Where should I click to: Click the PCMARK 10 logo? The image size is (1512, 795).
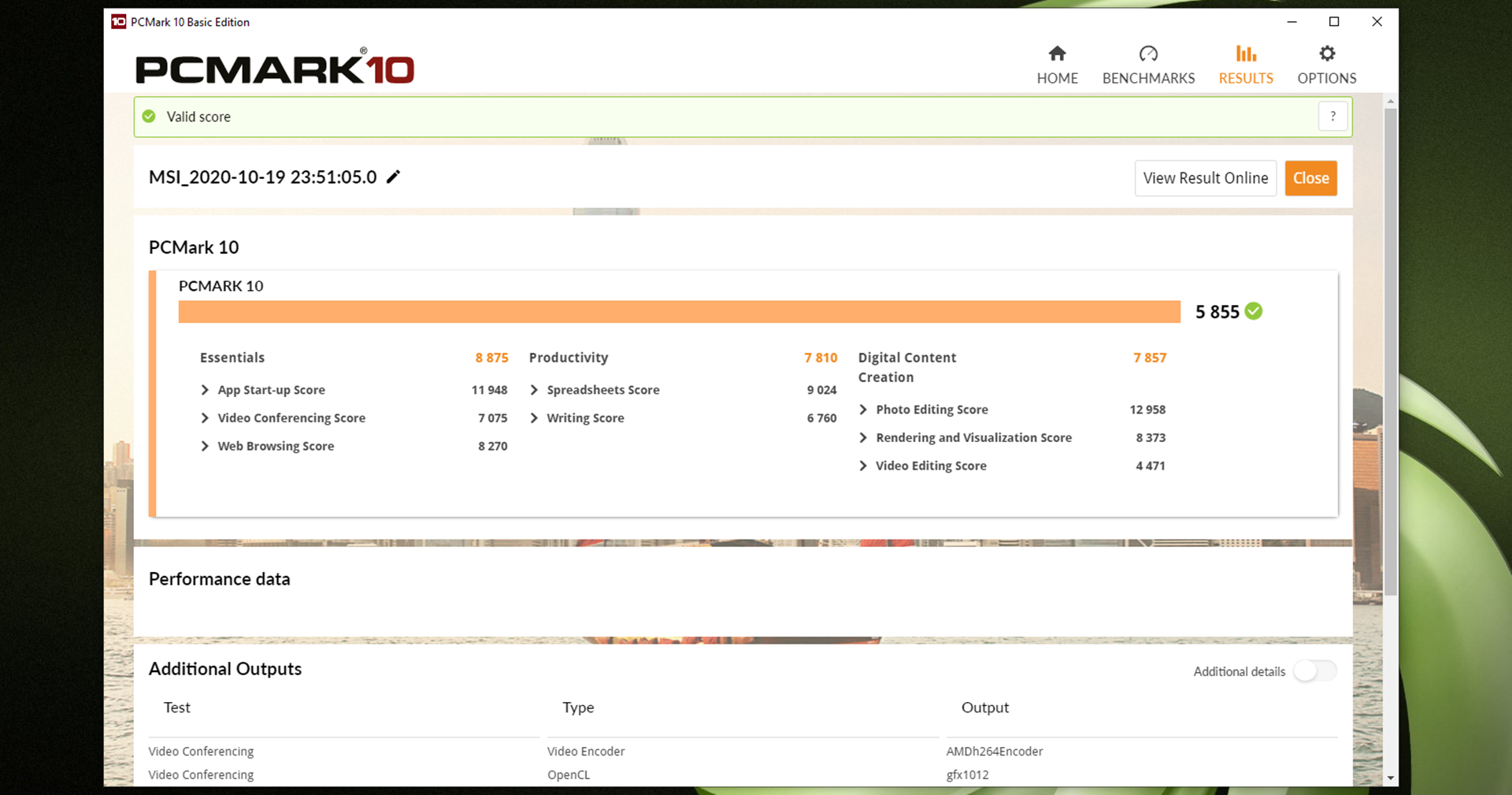click(275, 68)
